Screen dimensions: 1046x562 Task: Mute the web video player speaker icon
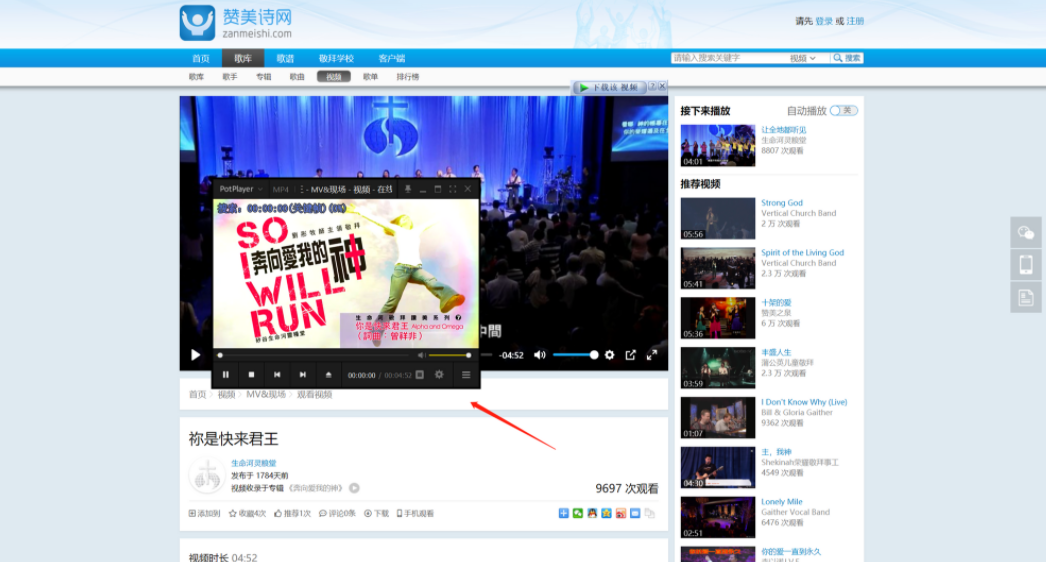(x=540, y=355)
